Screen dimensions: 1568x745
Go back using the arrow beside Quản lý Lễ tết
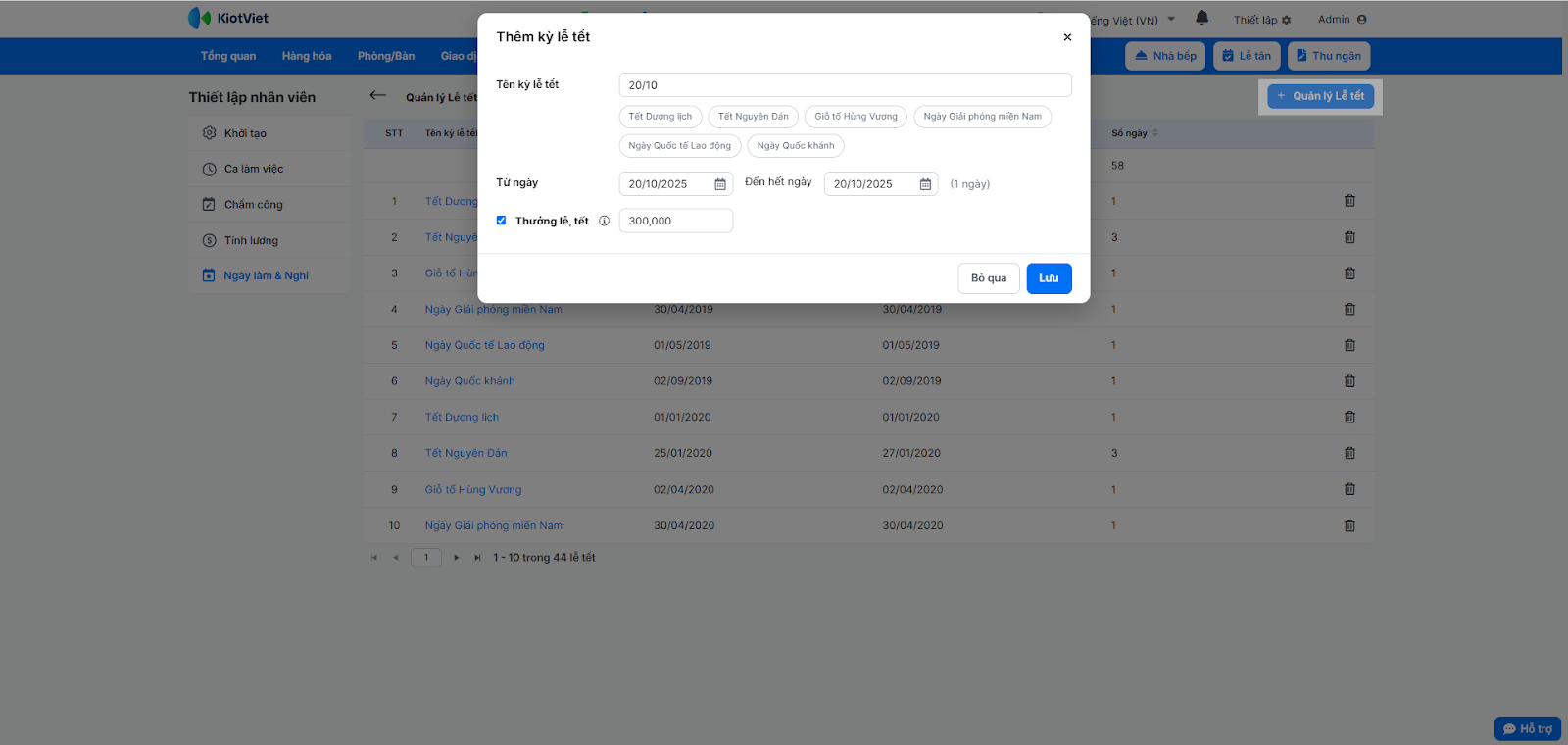(378, 95)
